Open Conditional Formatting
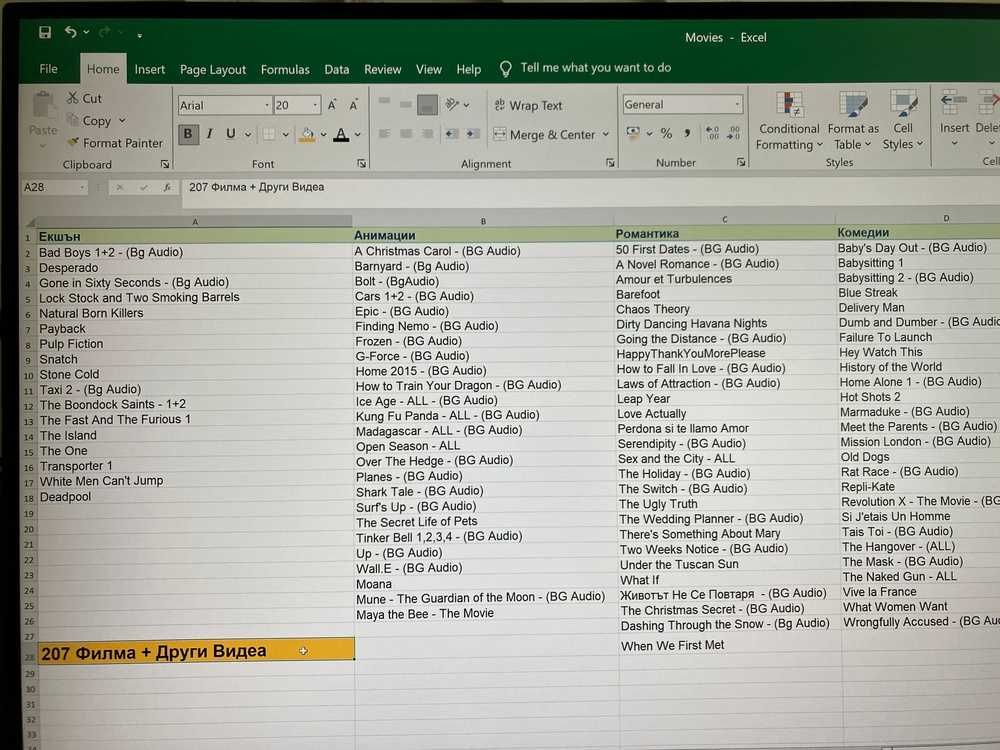Screen dimensions: 1000x750 click(789, 121)
